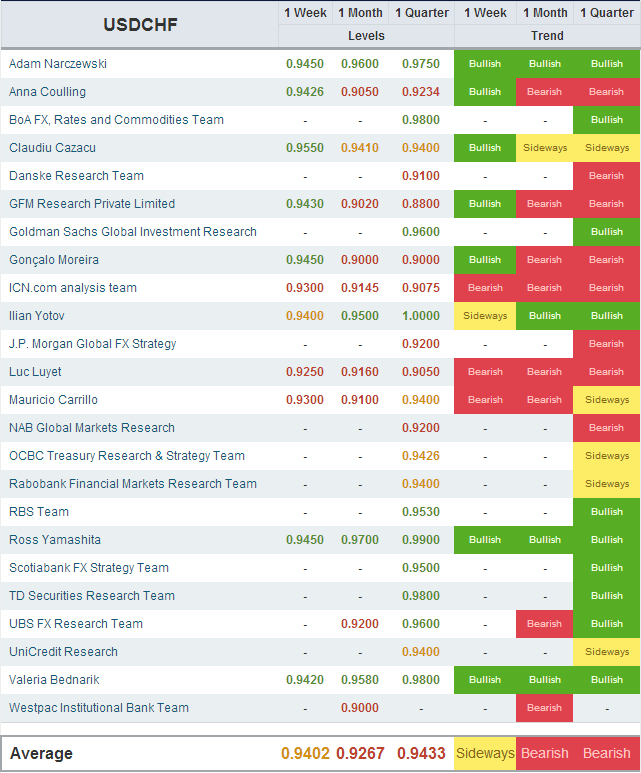
Task: Select ICN.com analysis team row
Action: [x=320, y=288]
